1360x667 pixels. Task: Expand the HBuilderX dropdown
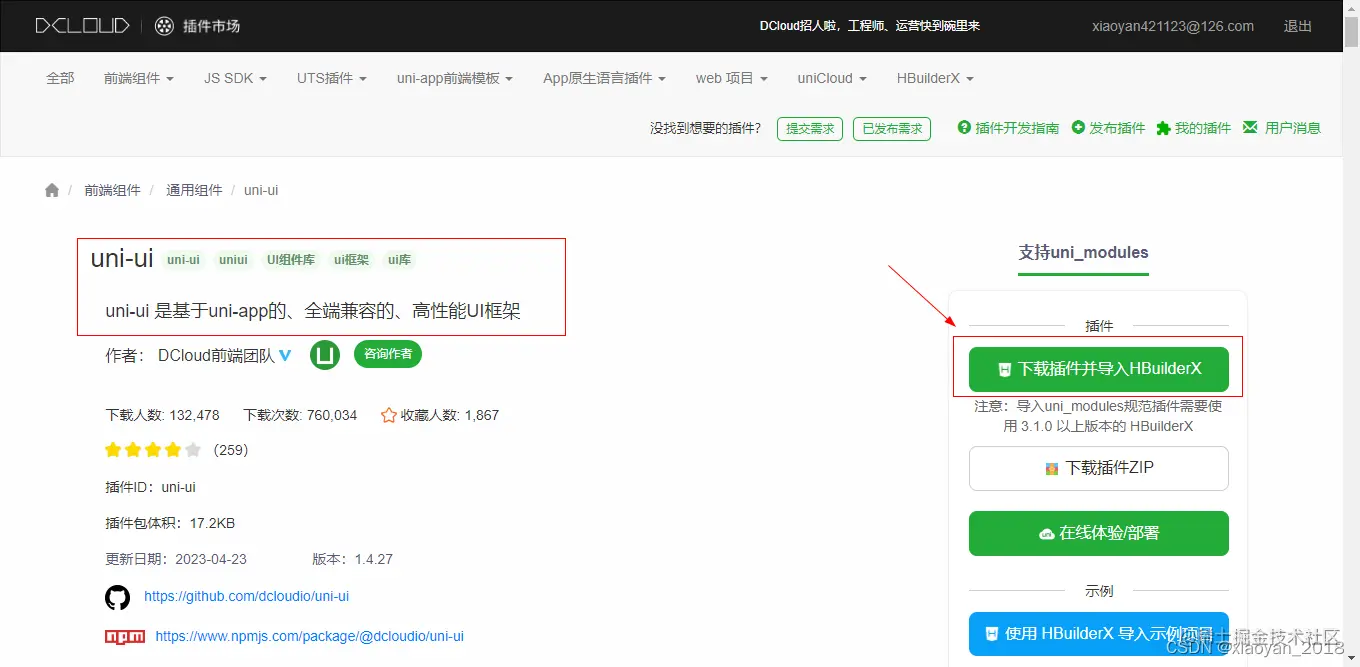(x=935, y=78)
